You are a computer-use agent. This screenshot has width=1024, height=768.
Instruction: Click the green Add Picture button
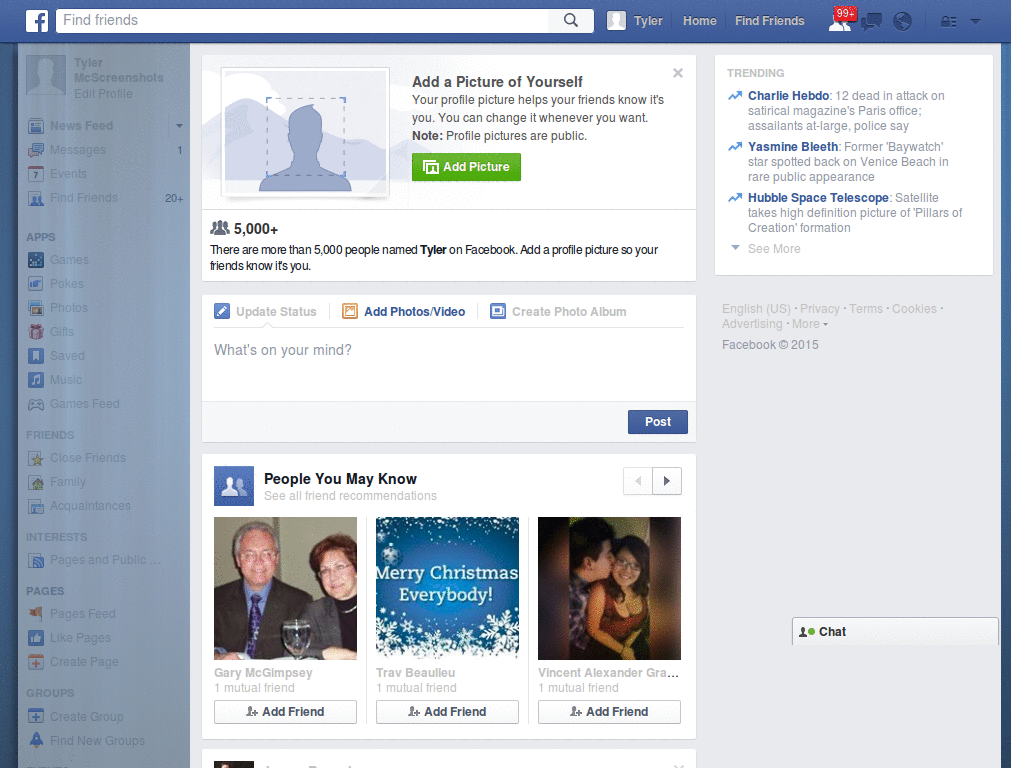(466, 167)
